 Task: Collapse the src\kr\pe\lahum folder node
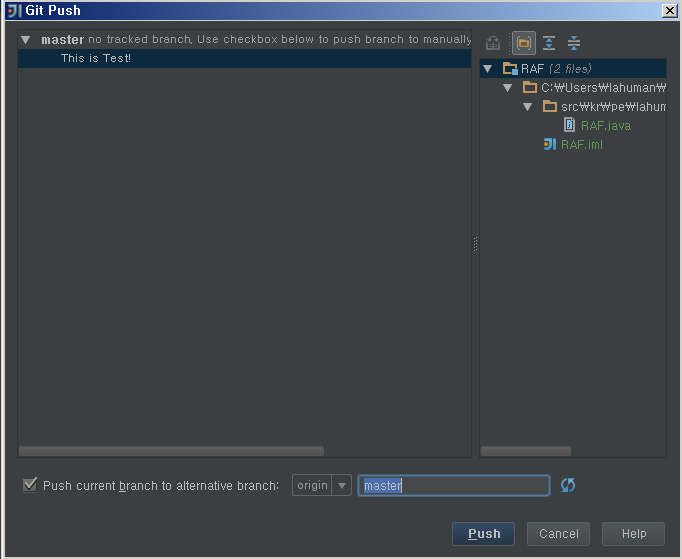[528, 107]
